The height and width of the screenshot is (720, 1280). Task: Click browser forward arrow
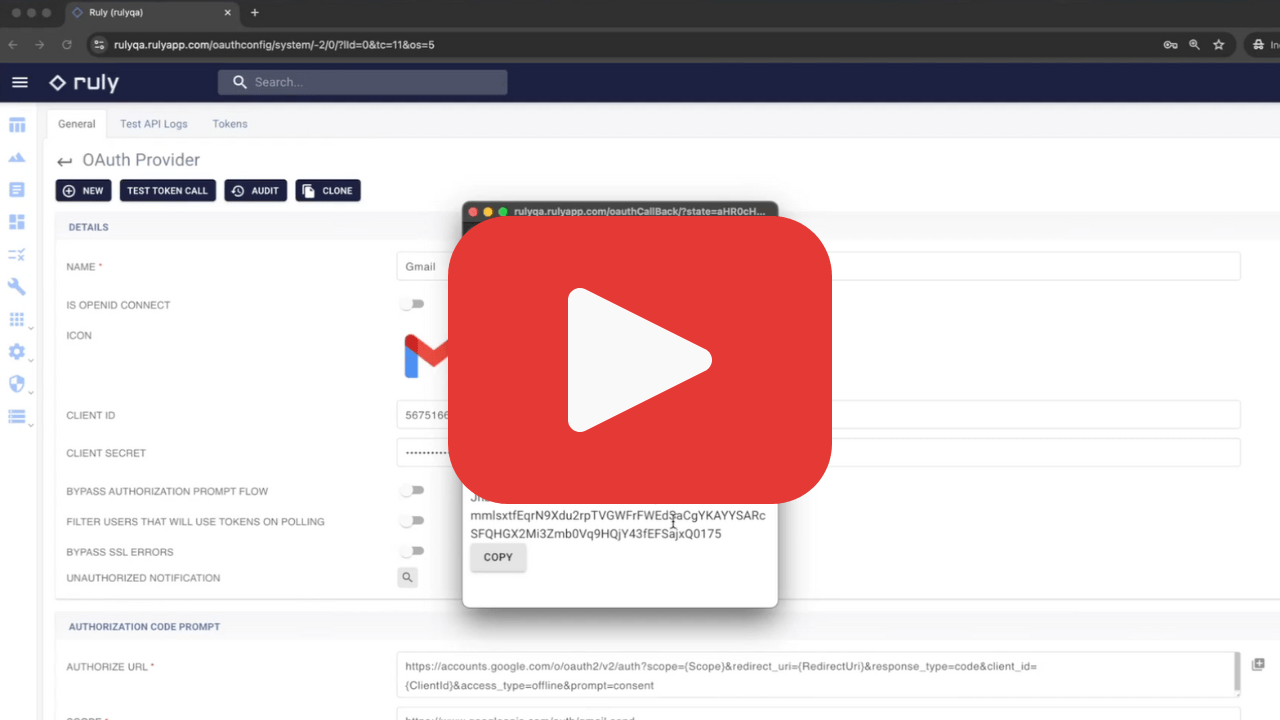pyautogui.click(x=40, y=45)
